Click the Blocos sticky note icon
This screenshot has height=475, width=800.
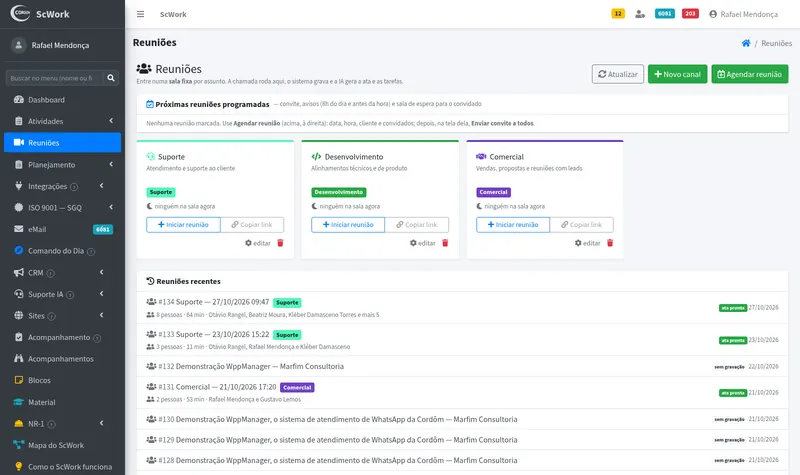pyautogui.click(x=19, y=380)
